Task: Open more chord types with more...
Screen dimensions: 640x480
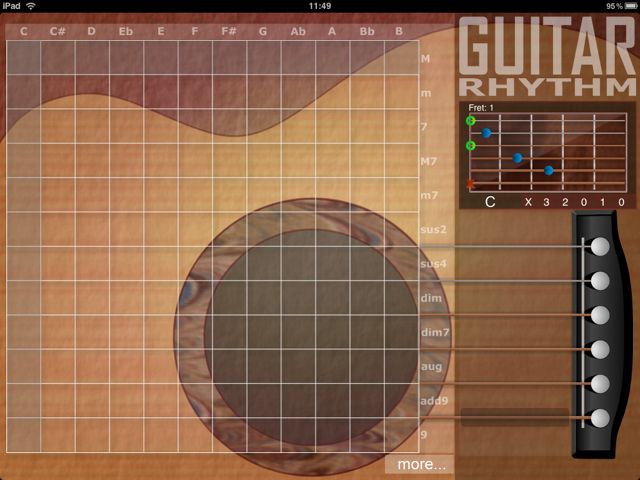Action: 421,464
